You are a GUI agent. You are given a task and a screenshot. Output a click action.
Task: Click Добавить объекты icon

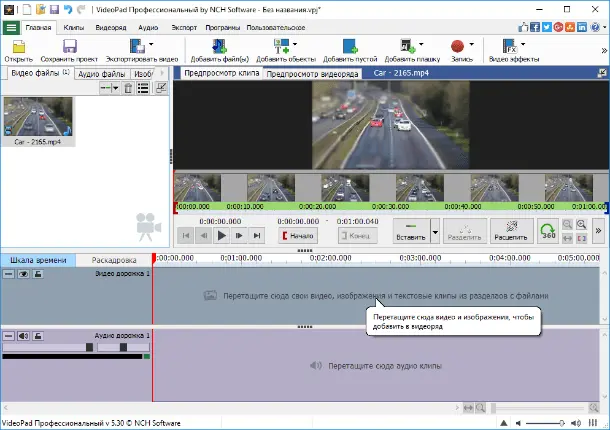[281, 46]
